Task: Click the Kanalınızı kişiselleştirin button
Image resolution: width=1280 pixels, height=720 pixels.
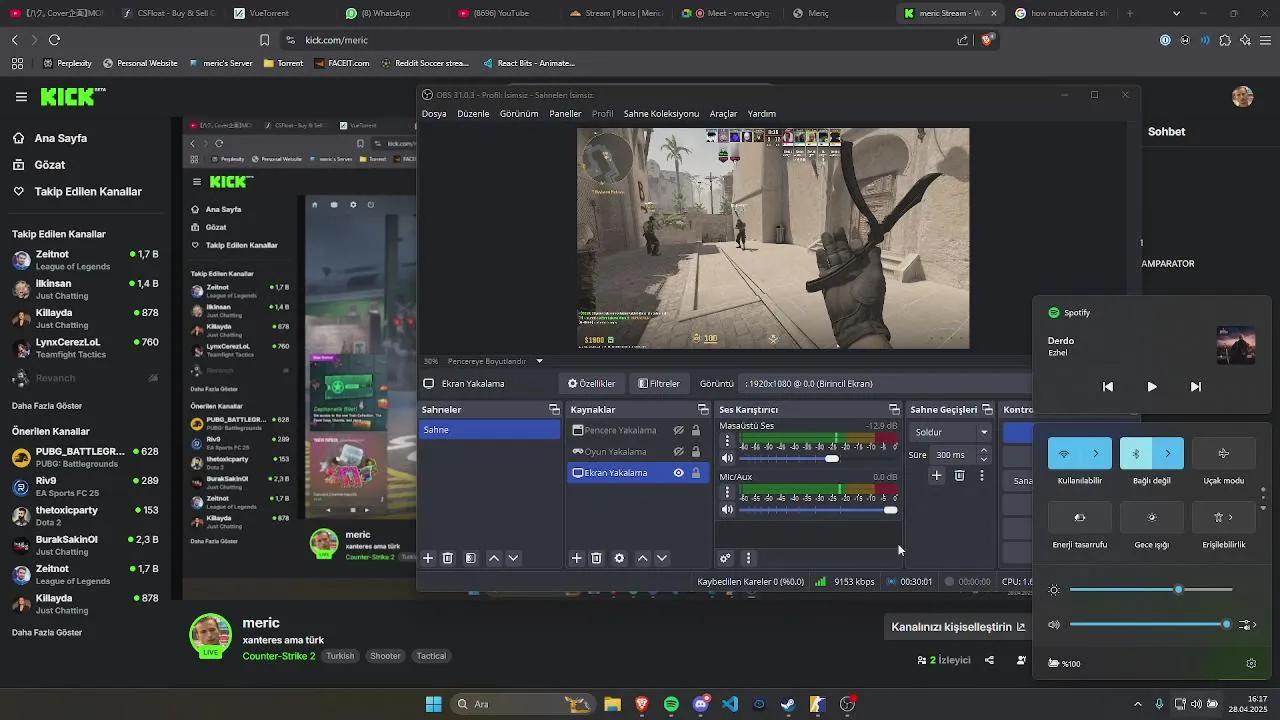Action: [956, 626]
